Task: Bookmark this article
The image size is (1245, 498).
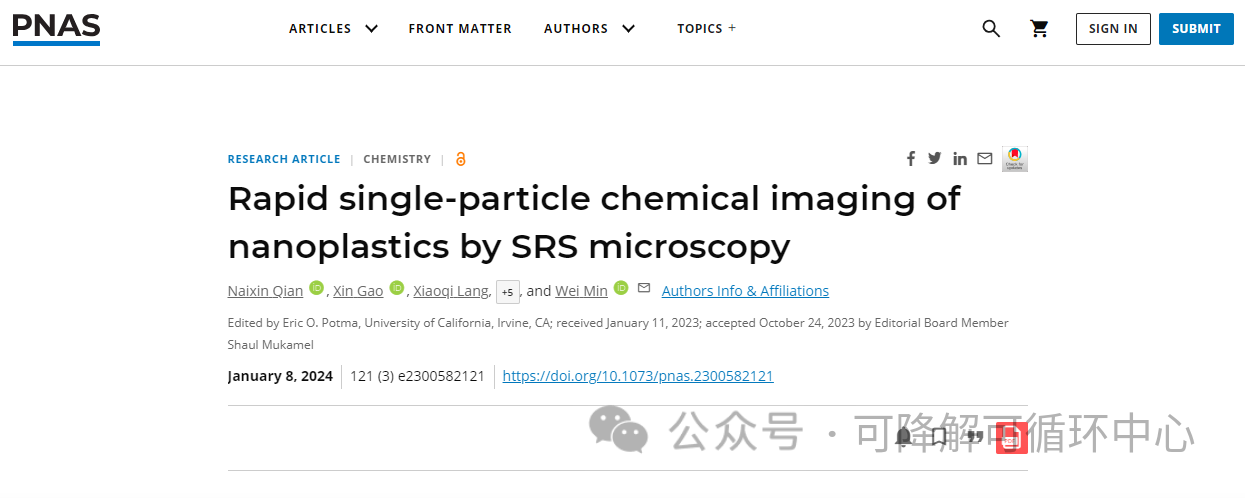Action: tap(939, 437)
